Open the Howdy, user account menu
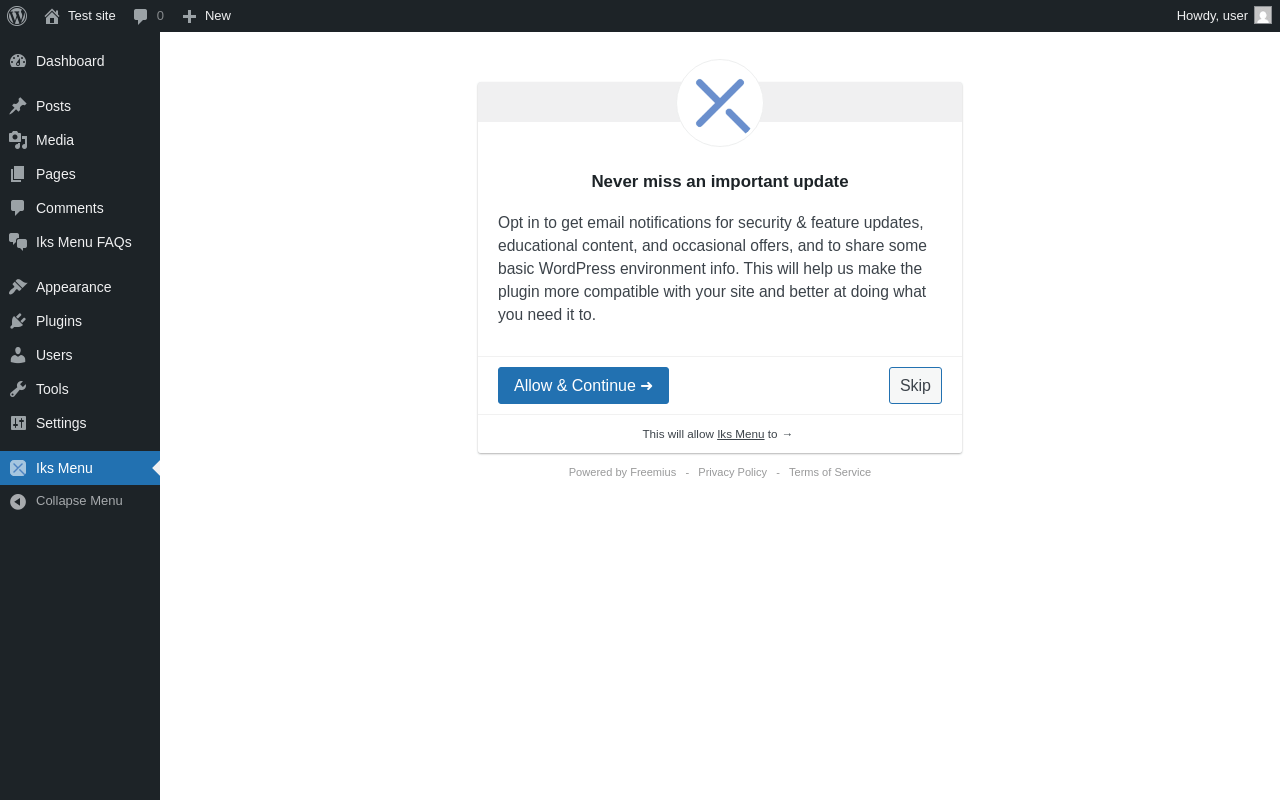The height and width of the screenshot is (800, 1280). coord(1224,16)
